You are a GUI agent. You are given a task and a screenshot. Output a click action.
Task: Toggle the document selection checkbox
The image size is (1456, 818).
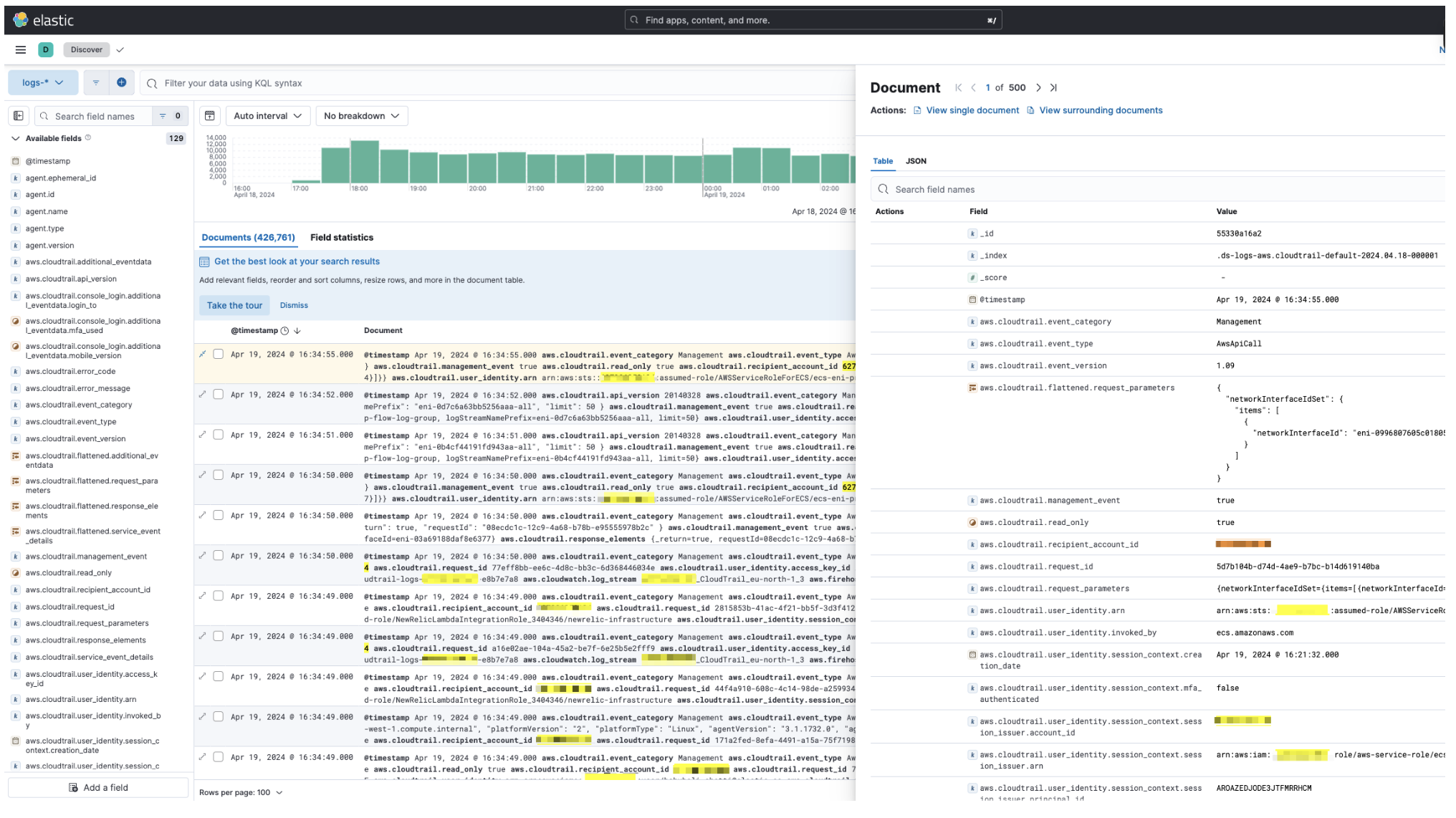(x=218, y=354)
